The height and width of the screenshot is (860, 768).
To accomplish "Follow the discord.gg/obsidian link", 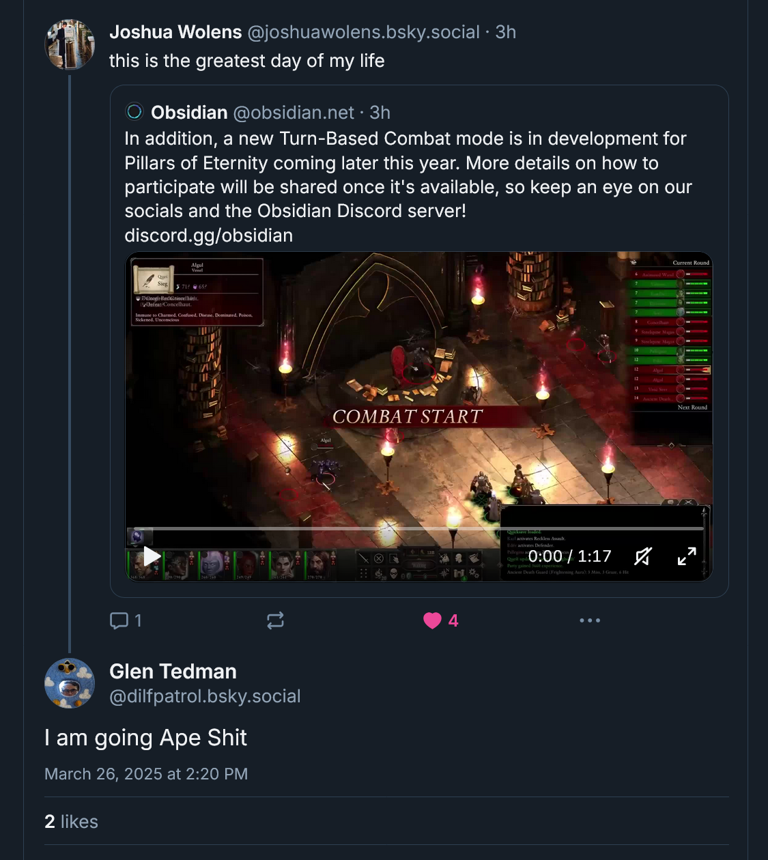I will 194,235.
